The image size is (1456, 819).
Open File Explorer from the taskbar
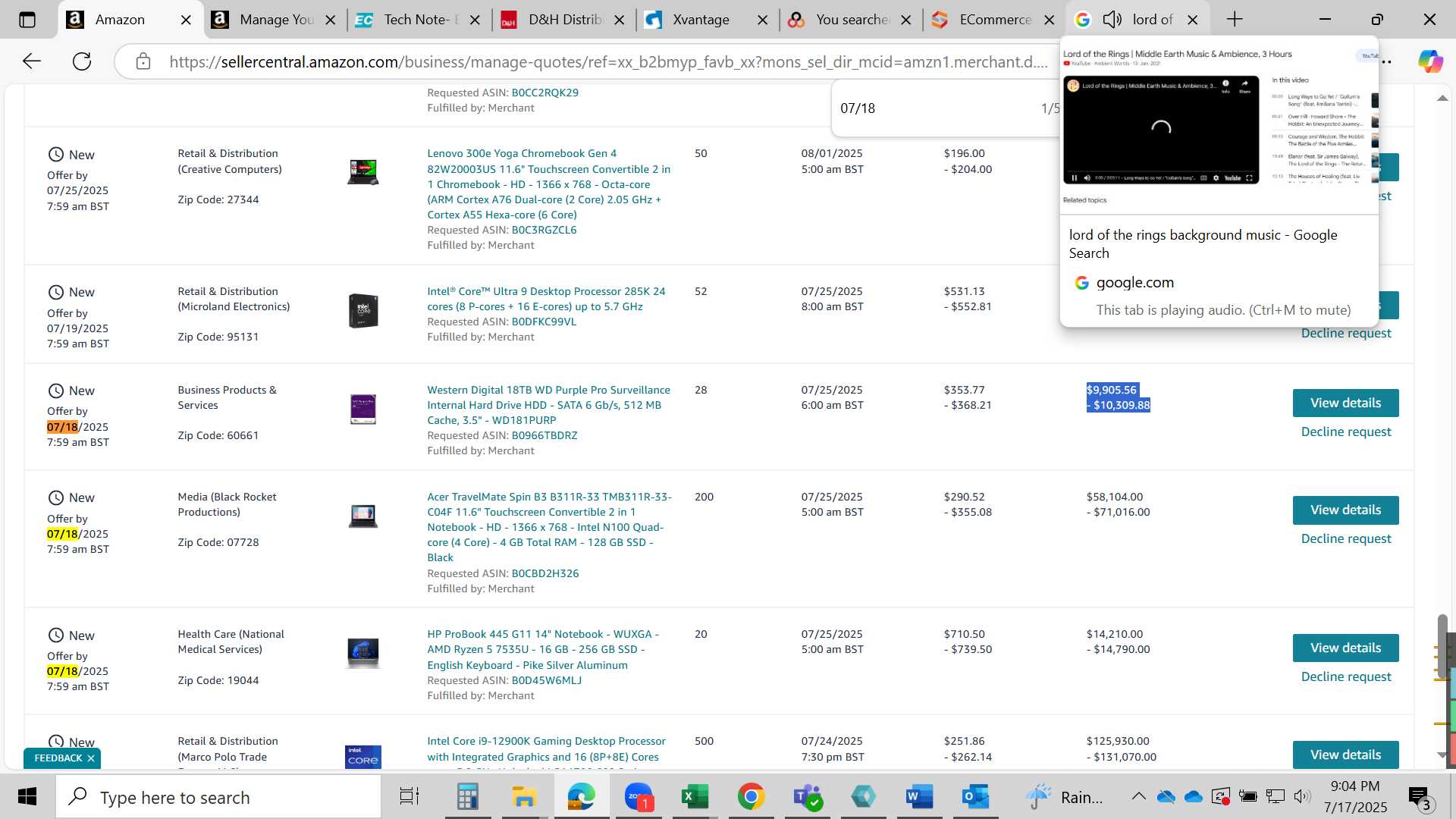click(x=524, y=797)
